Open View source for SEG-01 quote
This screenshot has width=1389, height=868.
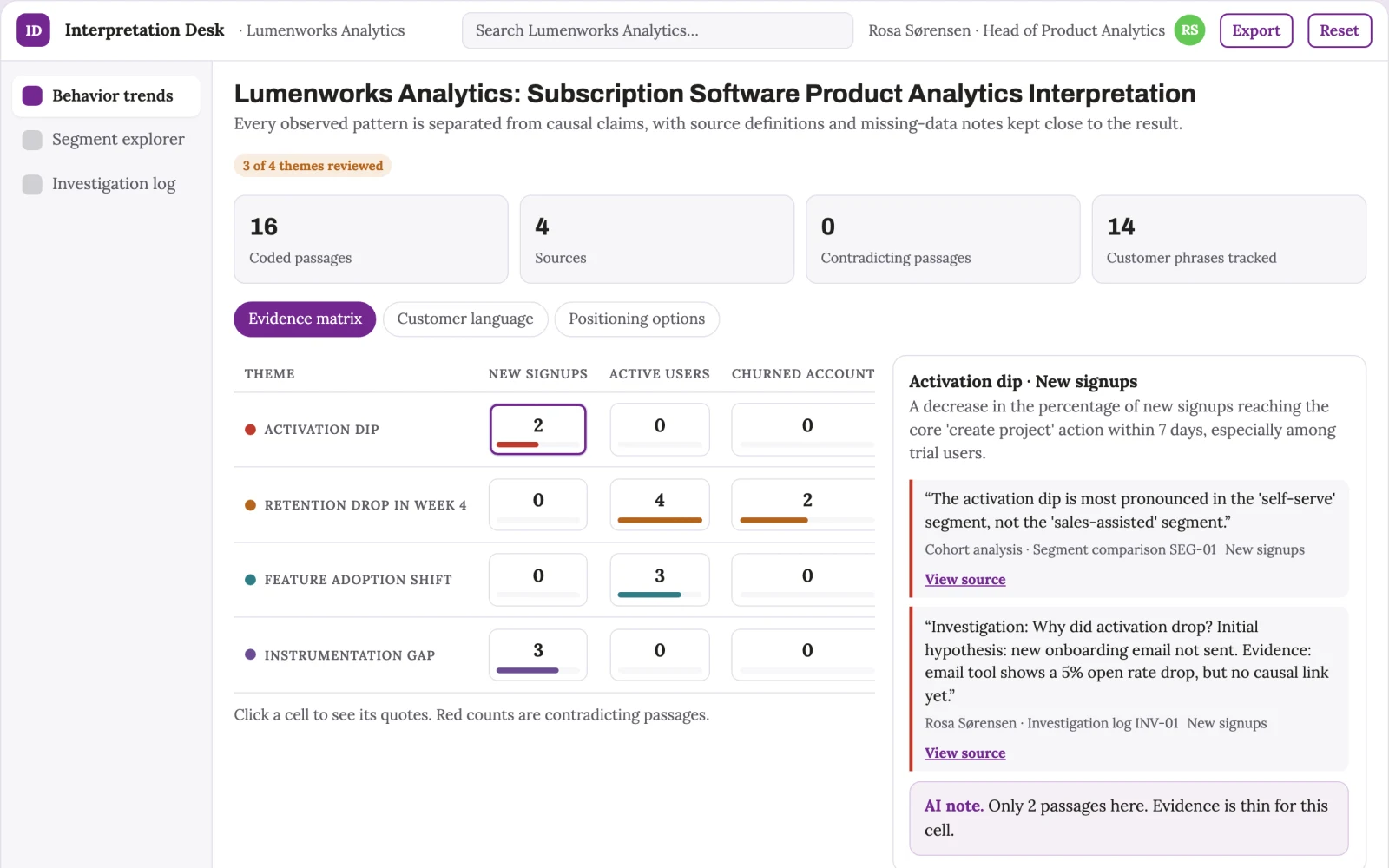coord(965,580)
